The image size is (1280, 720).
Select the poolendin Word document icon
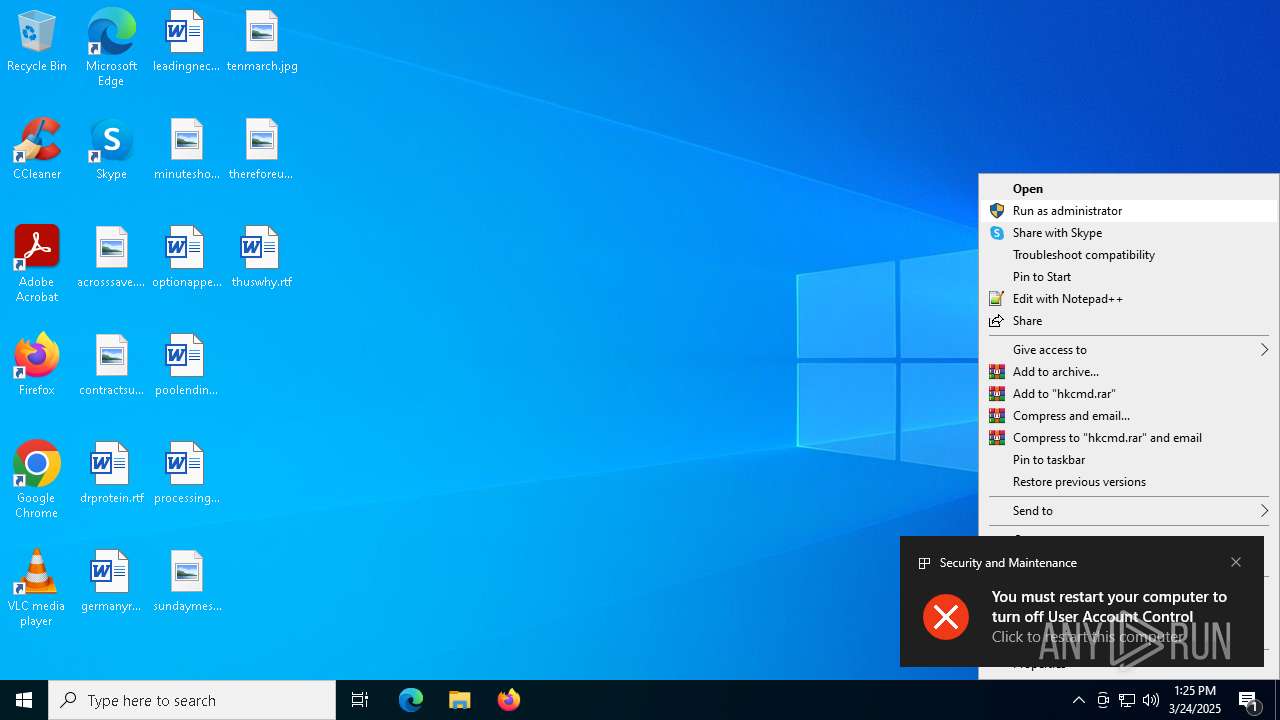point(186,366)
